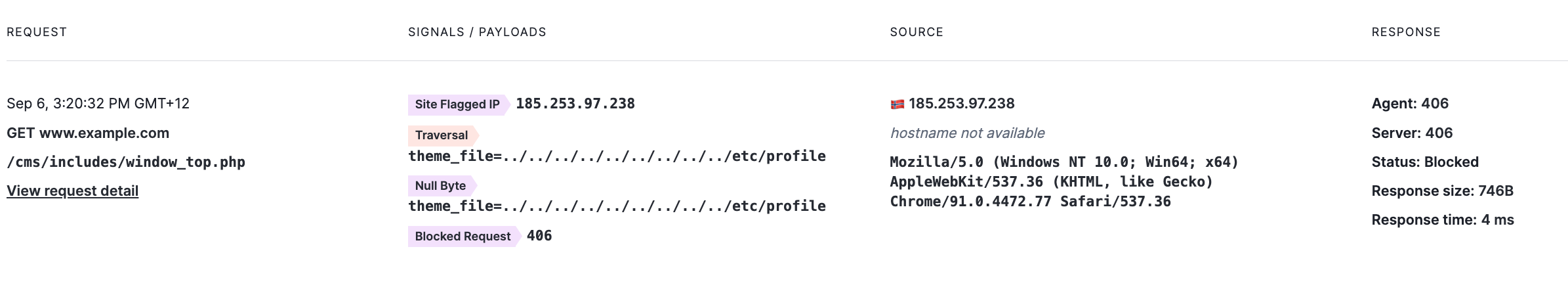Click the /cms/includes/window_top.php request path
The image size is (1568, 293).
126,162
